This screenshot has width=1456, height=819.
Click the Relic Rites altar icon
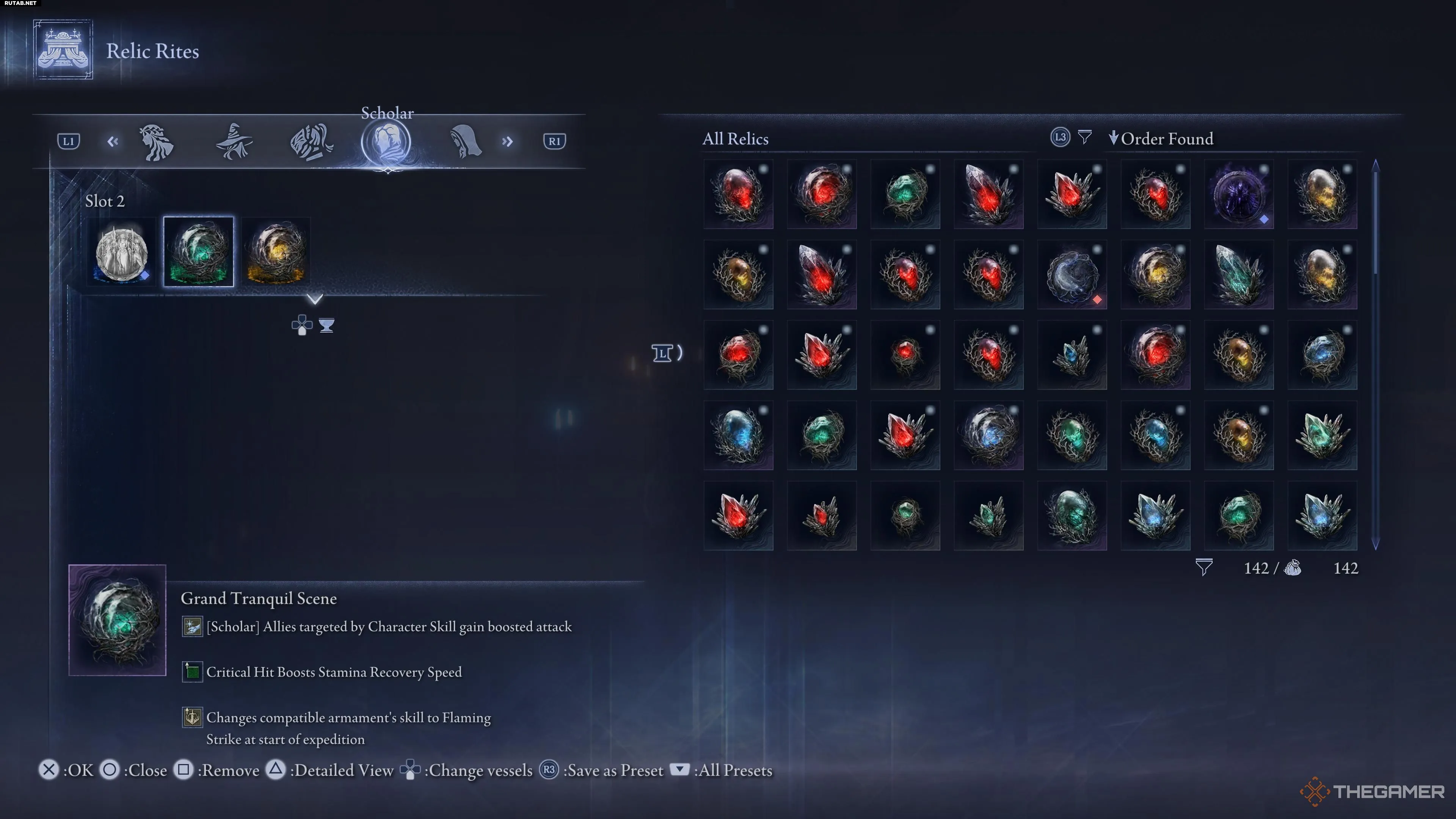click(63, 50)
